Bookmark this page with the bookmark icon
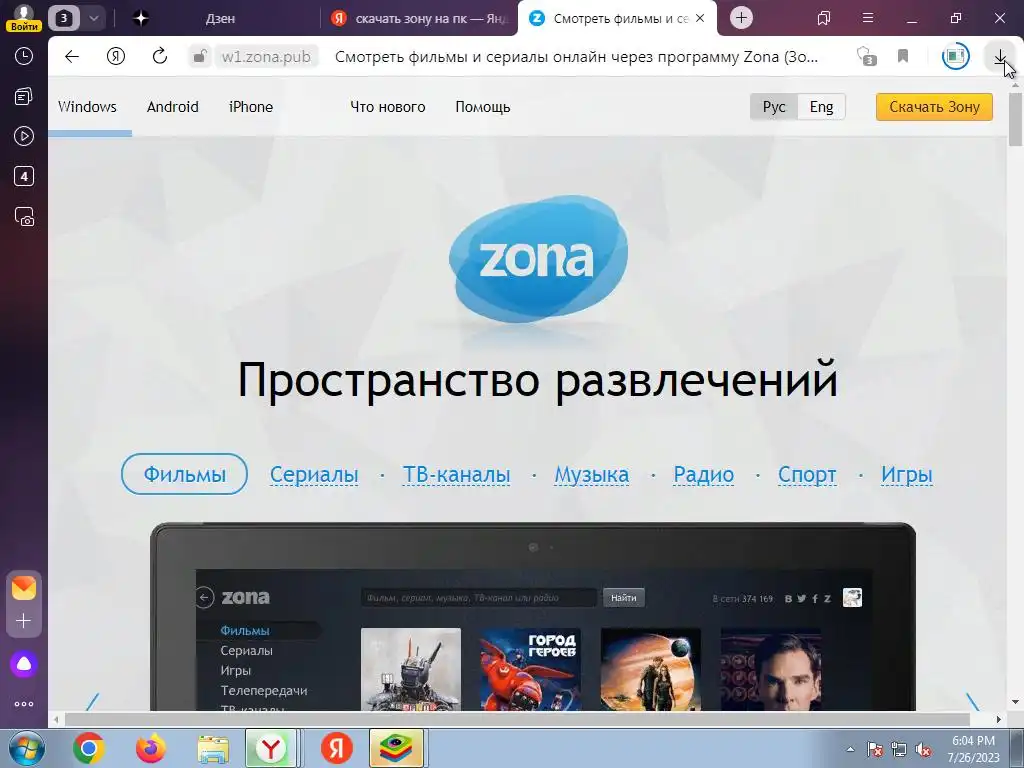This screenshot has height=768, width=1024. [x=903, y=57]
